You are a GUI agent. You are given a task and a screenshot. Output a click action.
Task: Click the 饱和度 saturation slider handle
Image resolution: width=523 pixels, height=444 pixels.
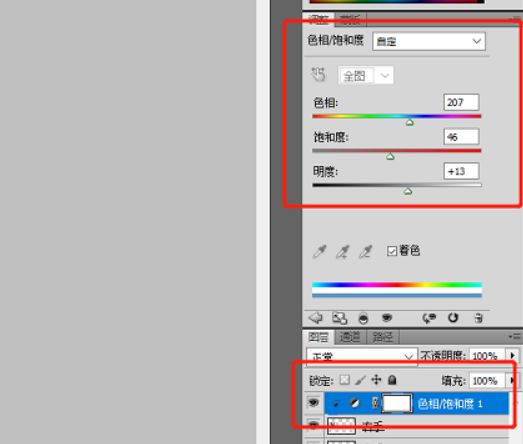[390, 156]
